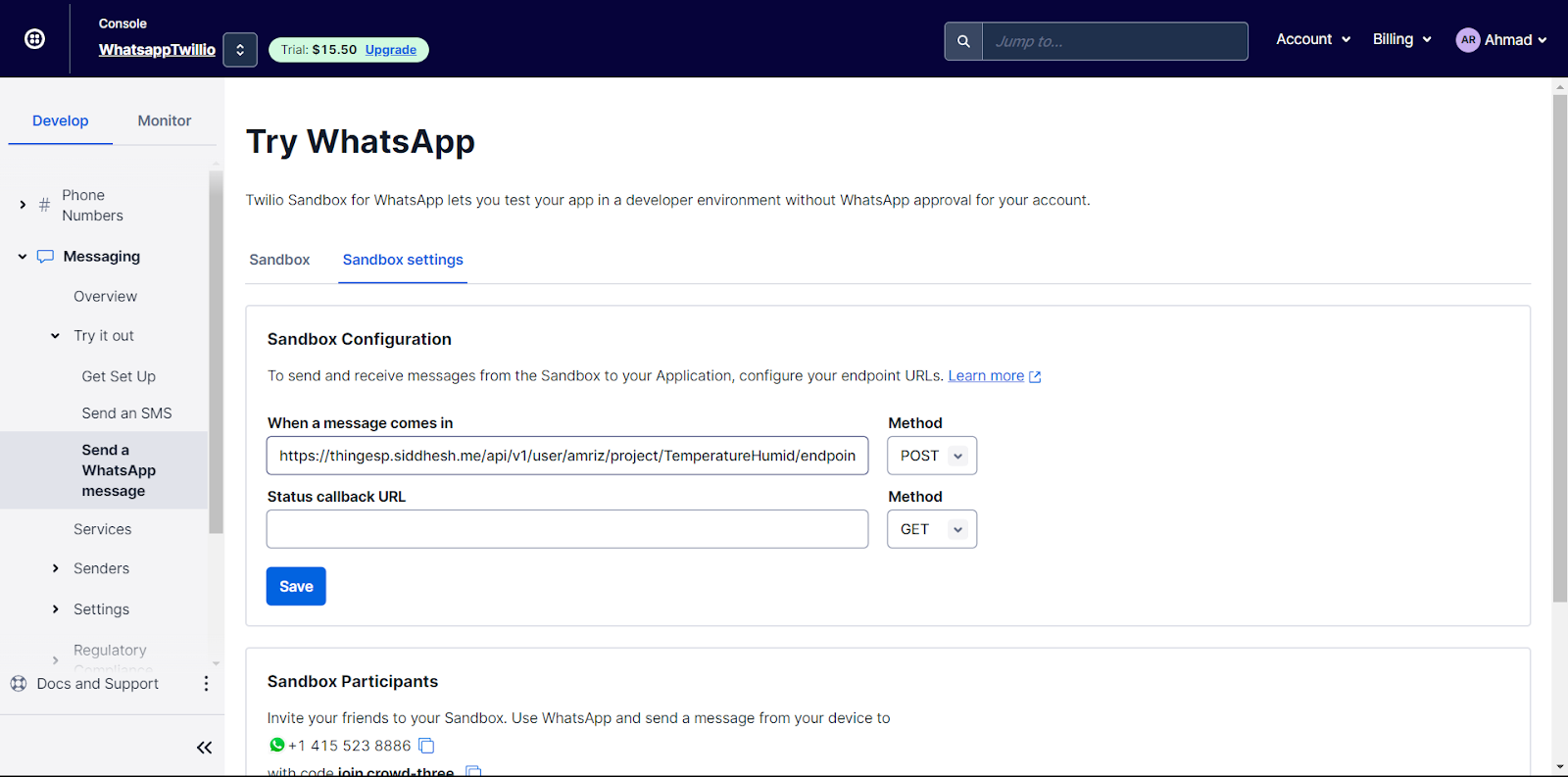Open the Learn more link

[986, 376]
